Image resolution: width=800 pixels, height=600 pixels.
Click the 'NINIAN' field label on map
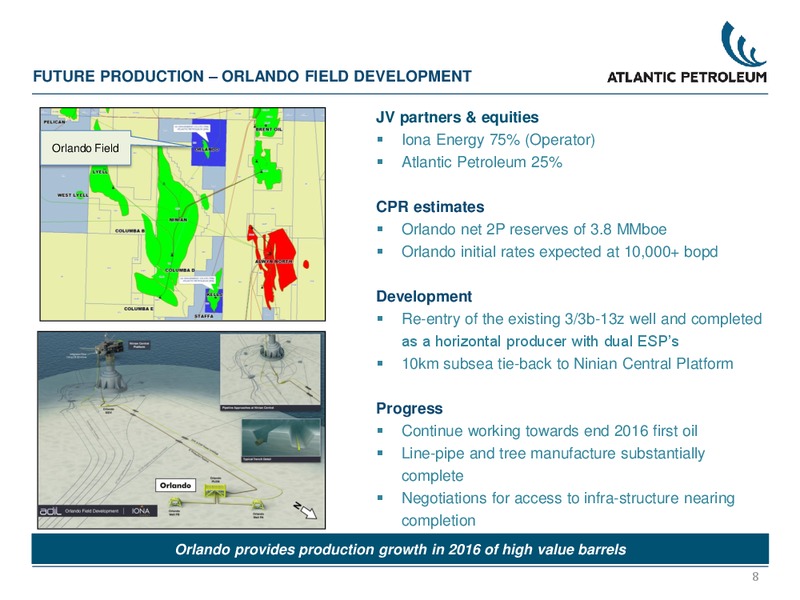(178, 220)
